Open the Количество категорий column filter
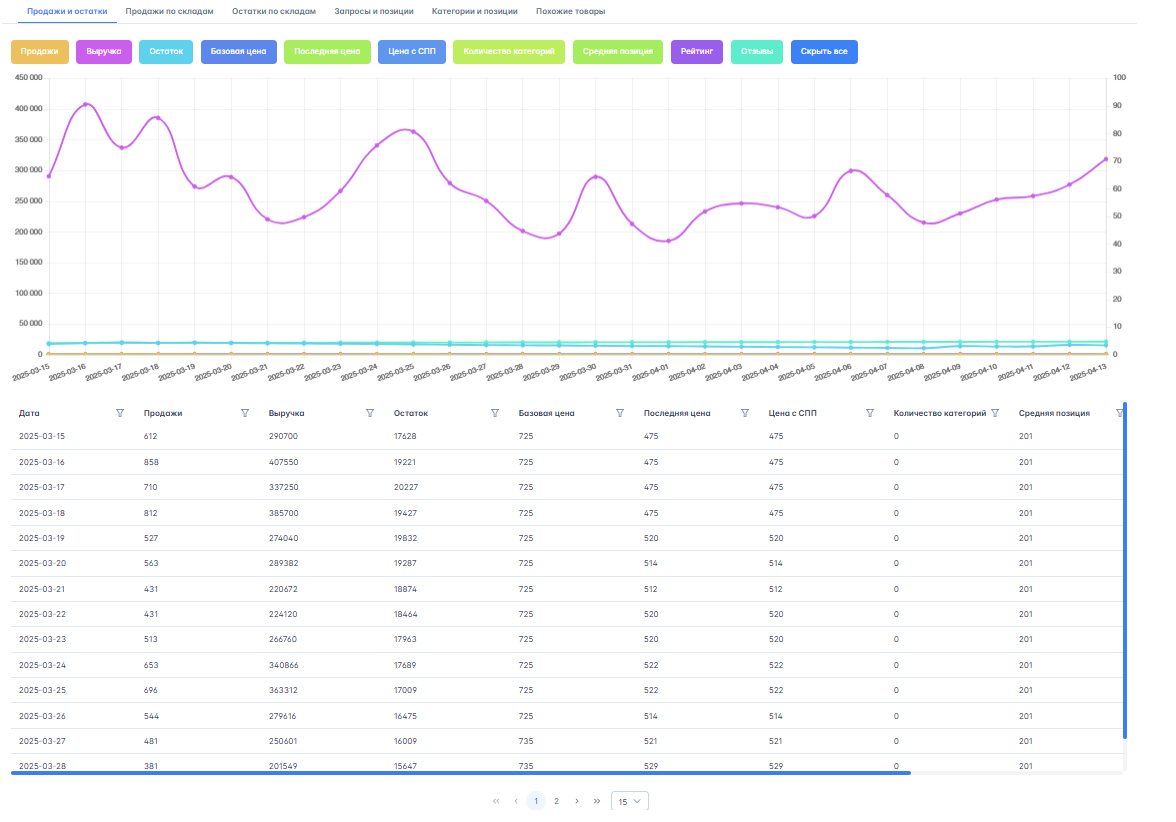The image size is (1176, 822). tap(995, 413)
